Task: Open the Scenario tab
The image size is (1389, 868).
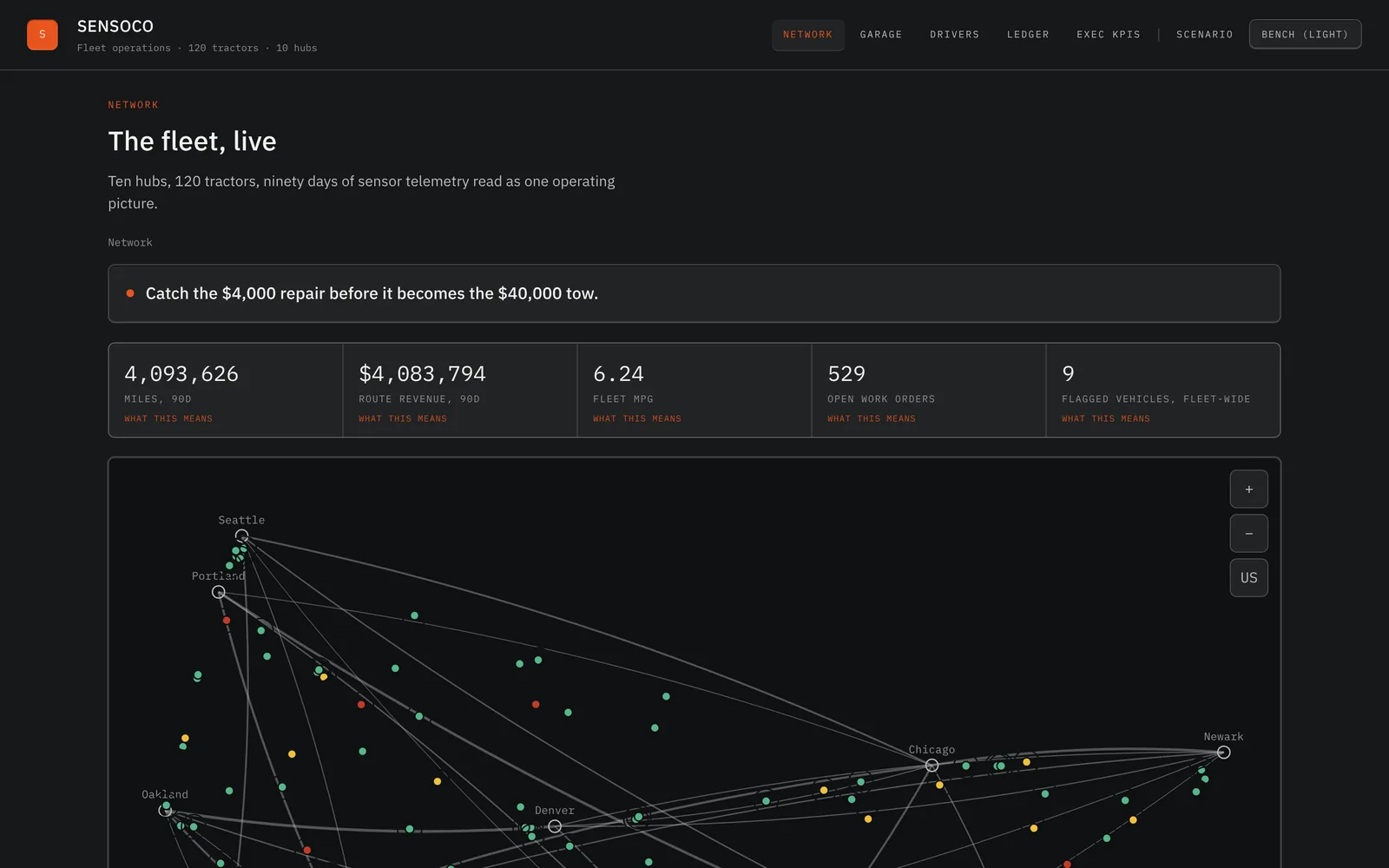Action: [x=1204, y=35]
